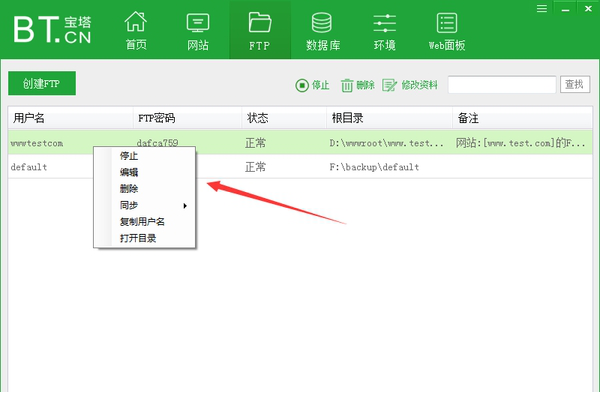Click the 删除 trash toolbar icon
The height and width of the screenshot is (407, 600).
click(348, 86)
